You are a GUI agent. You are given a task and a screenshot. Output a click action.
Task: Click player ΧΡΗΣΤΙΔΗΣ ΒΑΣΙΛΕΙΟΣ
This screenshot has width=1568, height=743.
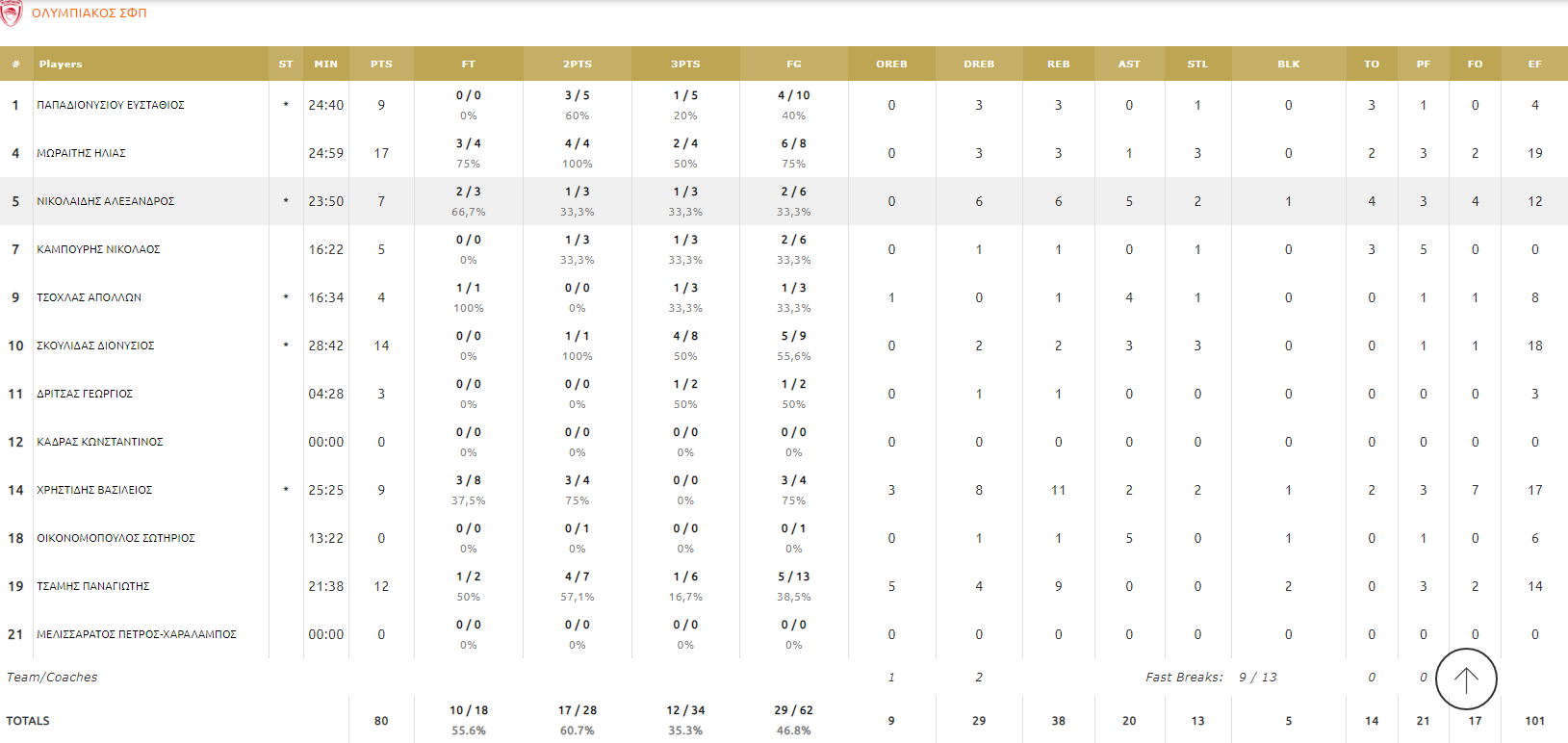[94, 490]
